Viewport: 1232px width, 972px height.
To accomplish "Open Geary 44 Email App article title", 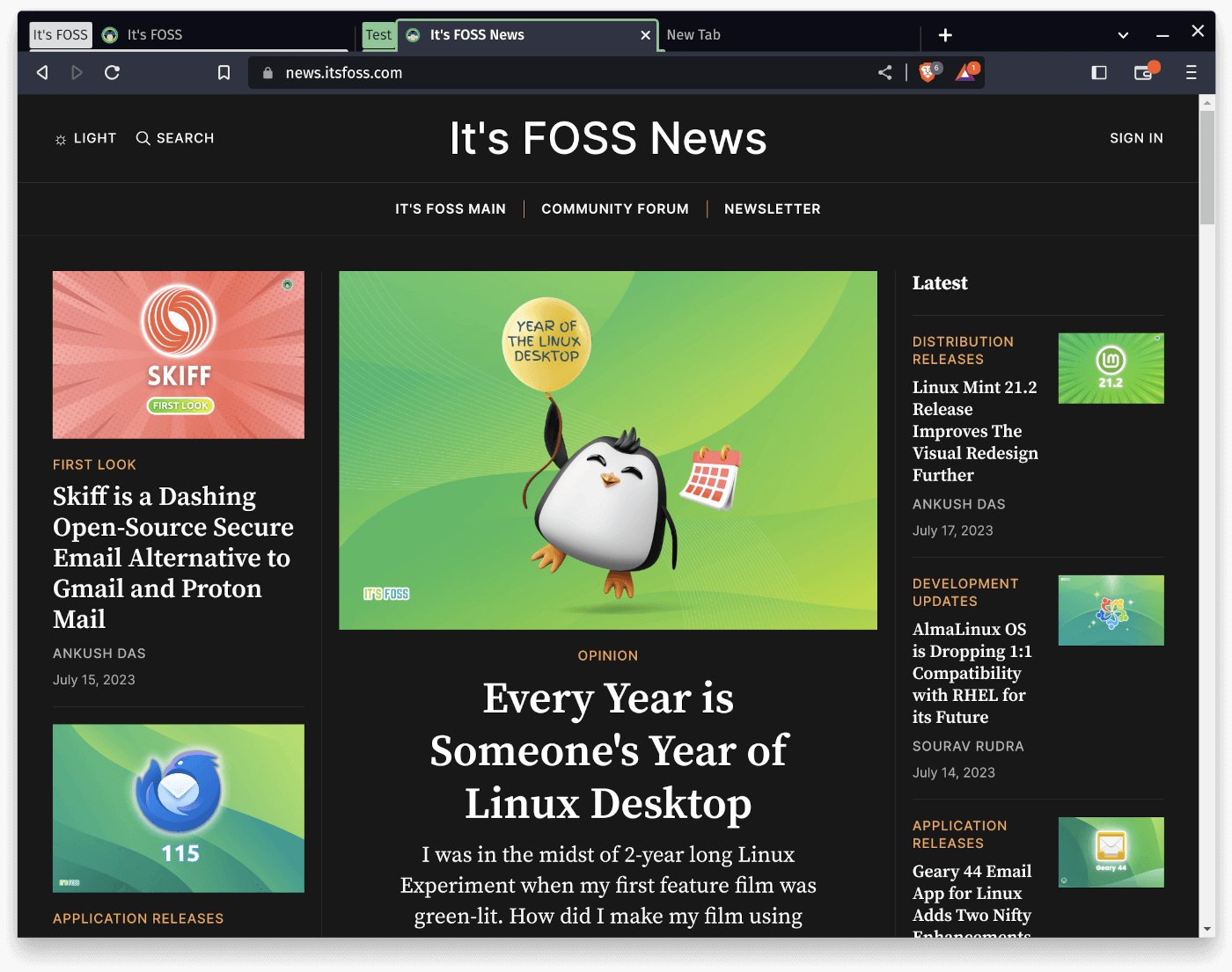I will (x=972, y=899).
